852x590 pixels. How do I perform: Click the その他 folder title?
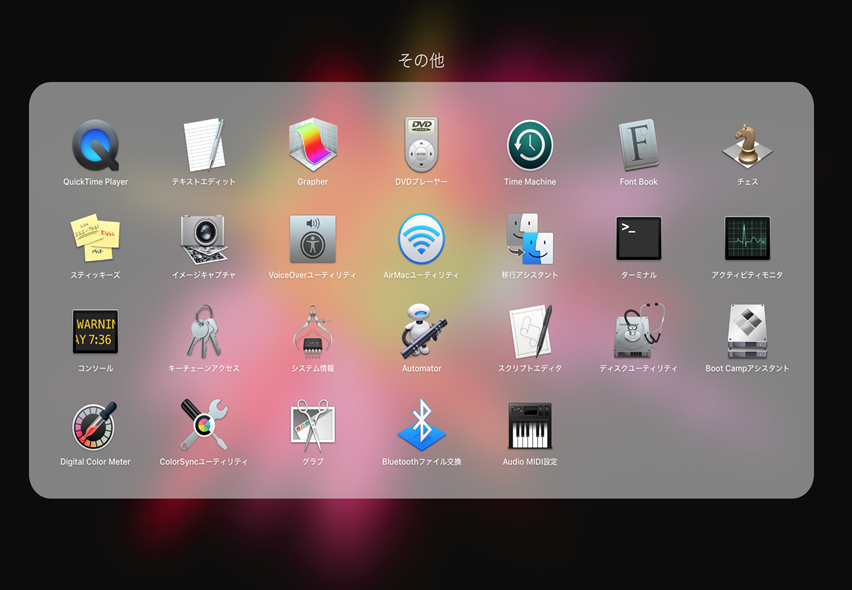pyautogui.click(x=421, y=60)
